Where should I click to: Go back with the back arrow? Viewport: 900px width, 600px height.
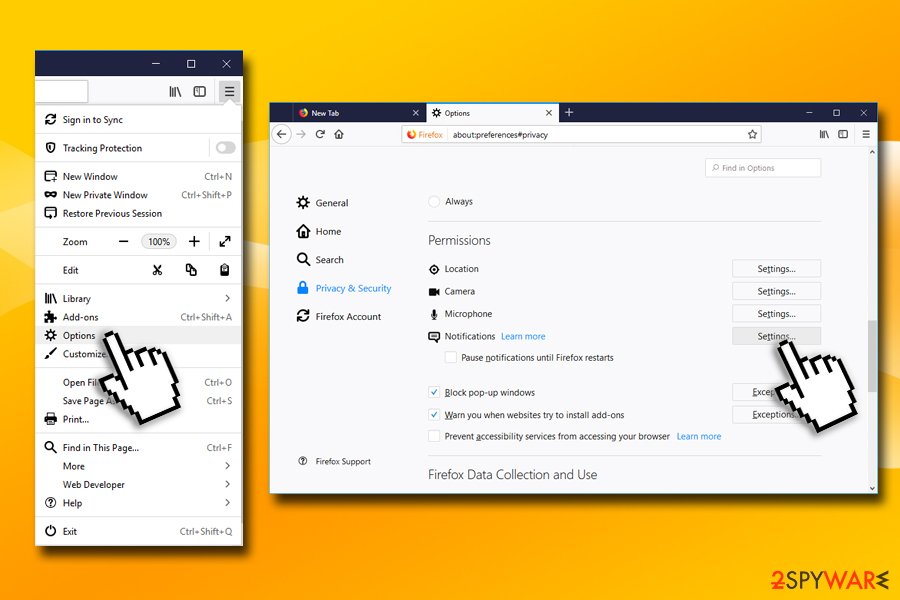(x=281, y=134)
